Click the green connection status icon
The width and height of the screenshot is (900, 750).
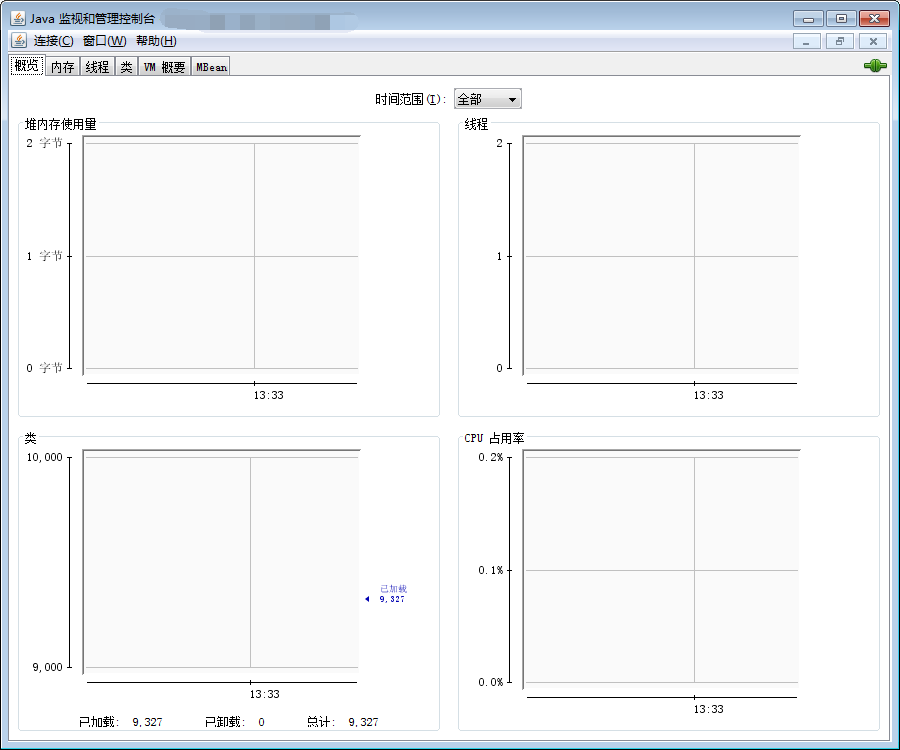point(875,66)
